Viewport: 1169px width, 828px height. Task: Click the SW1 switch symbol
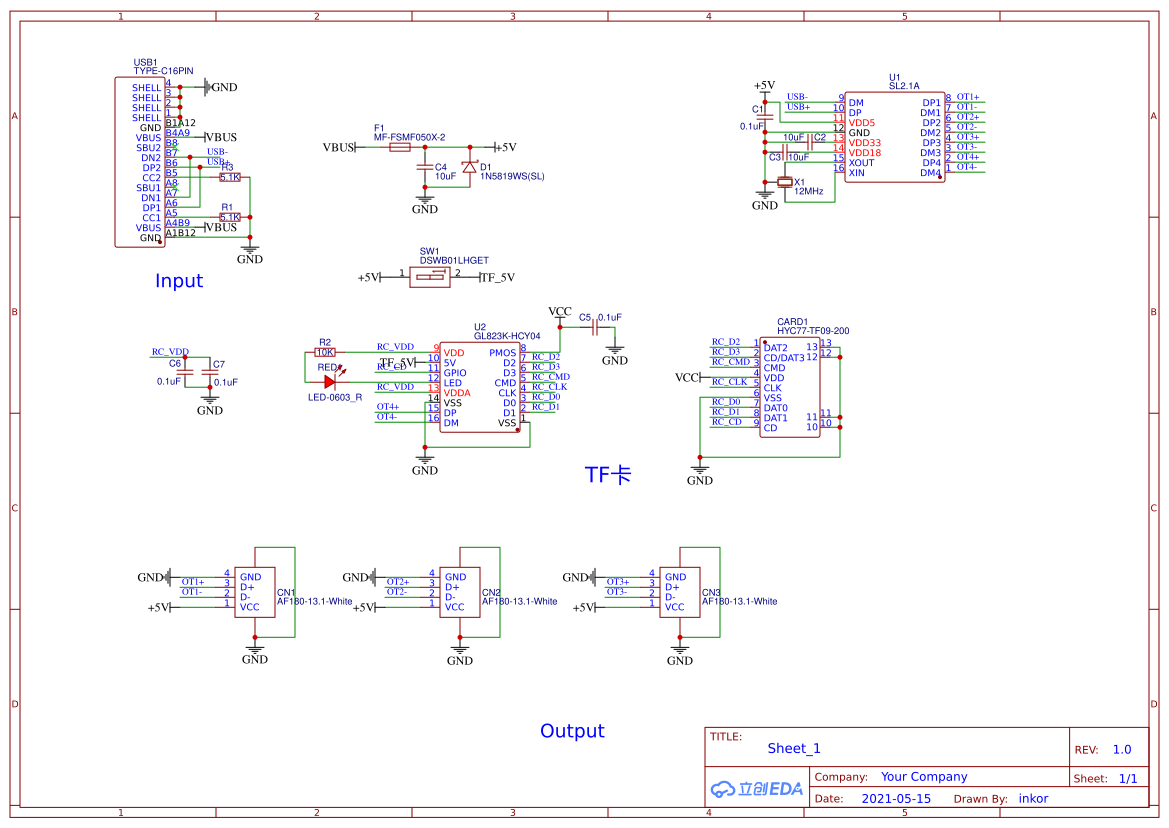click(429, 276)
